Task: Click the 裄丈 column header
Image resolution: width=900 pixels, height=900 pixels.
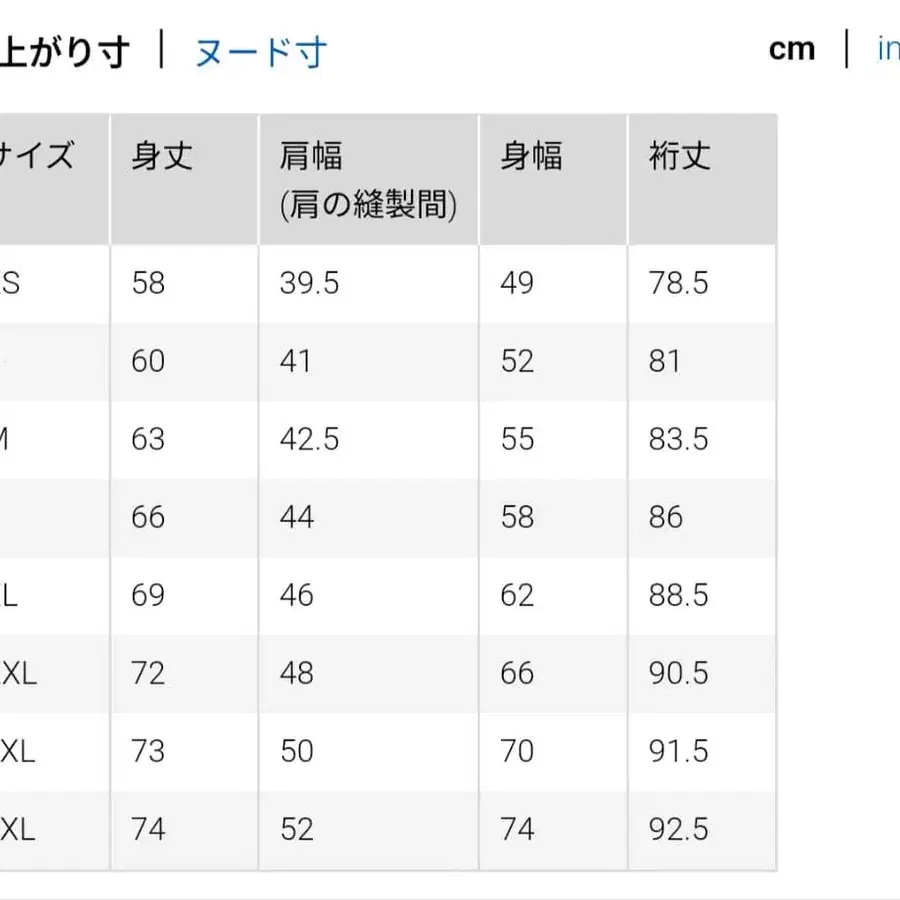Action: [675, 156]
